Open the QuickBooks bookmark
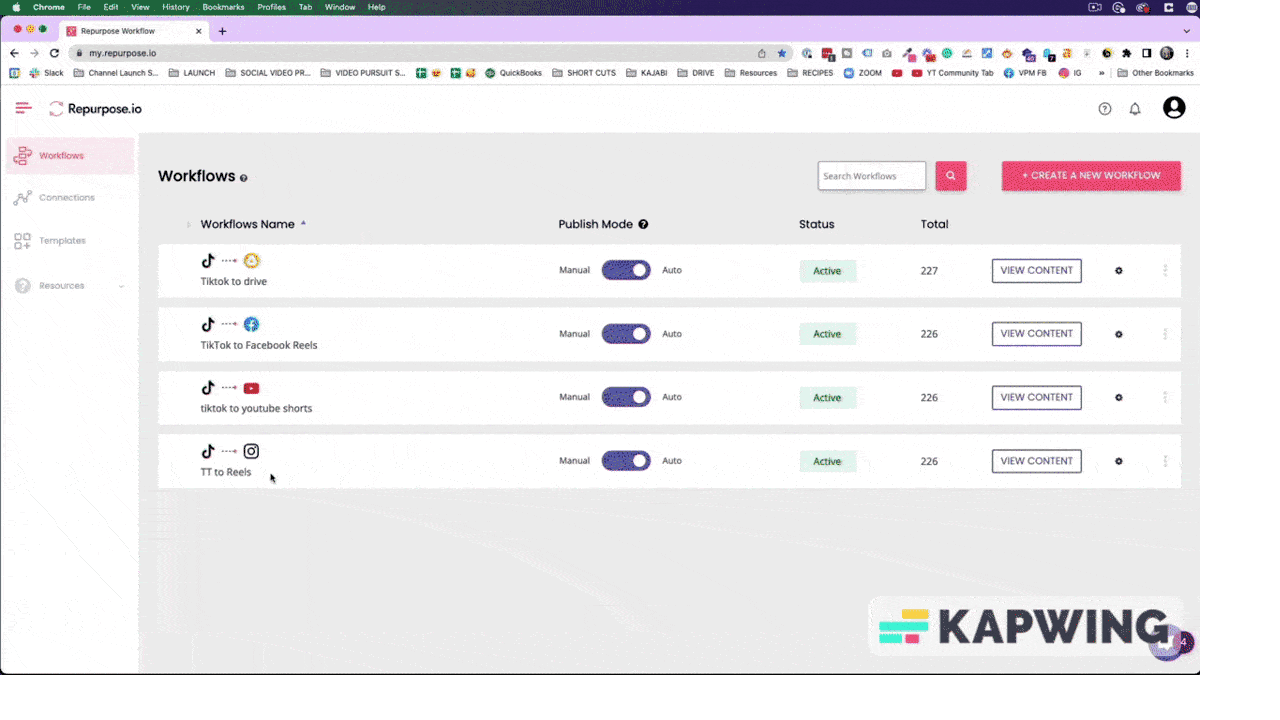 513,73
